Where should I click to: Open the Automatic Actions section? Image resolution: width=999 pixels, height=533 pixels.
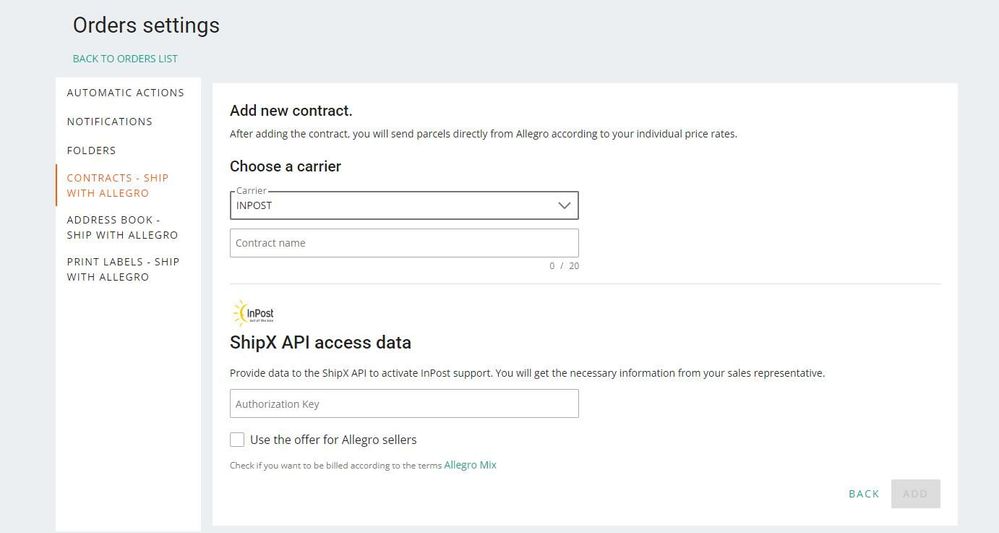coord(126,93)
